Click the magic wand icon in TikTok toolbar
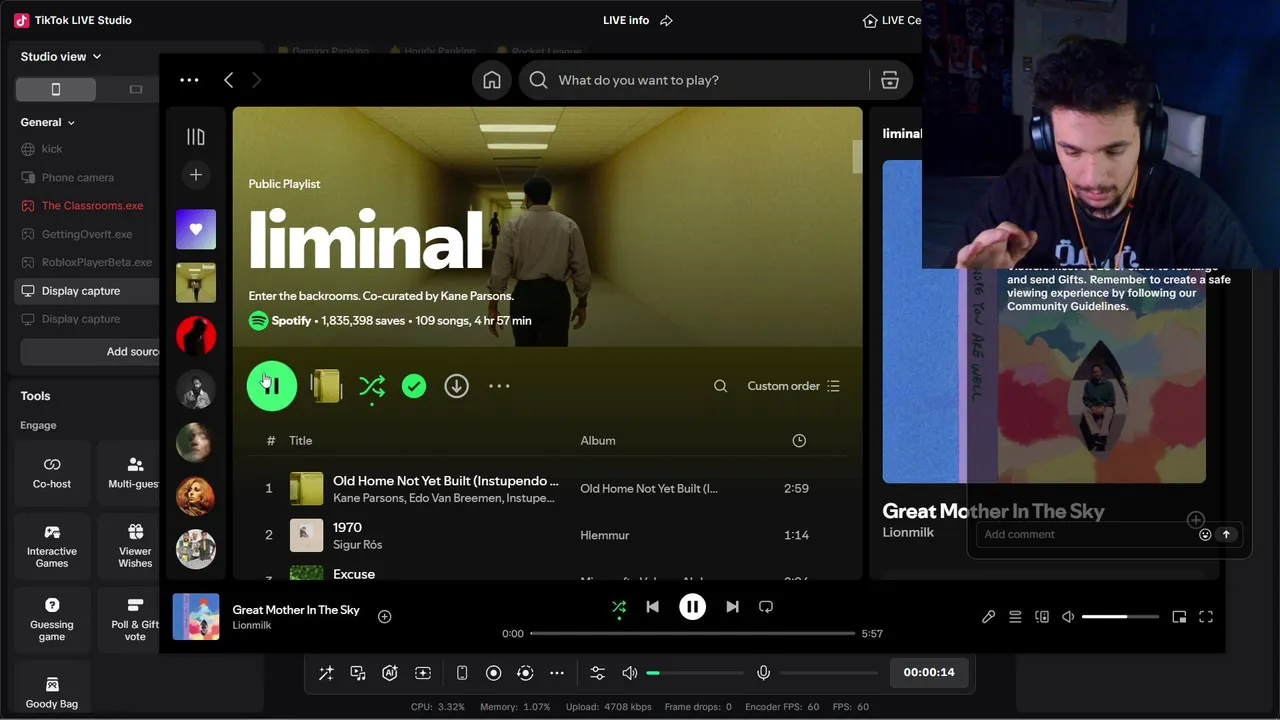Screen dimensions: 1280x720 tap(326, 673)
